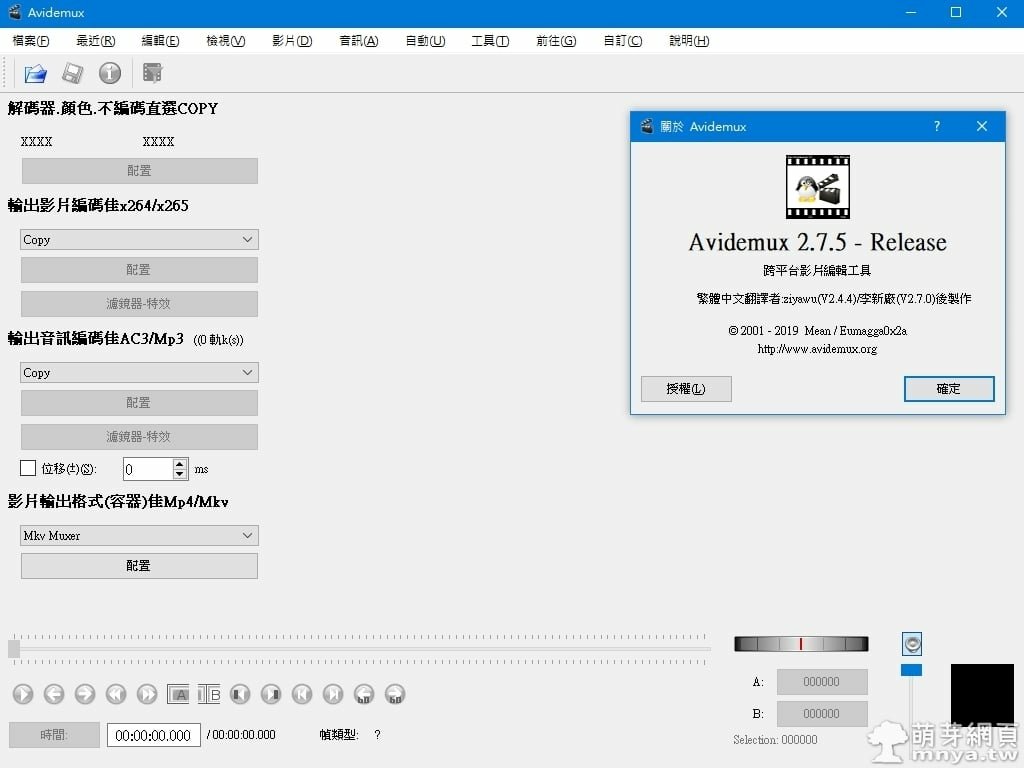
Task: Click the jog shuttle wheel control
Action: [801, 644]
